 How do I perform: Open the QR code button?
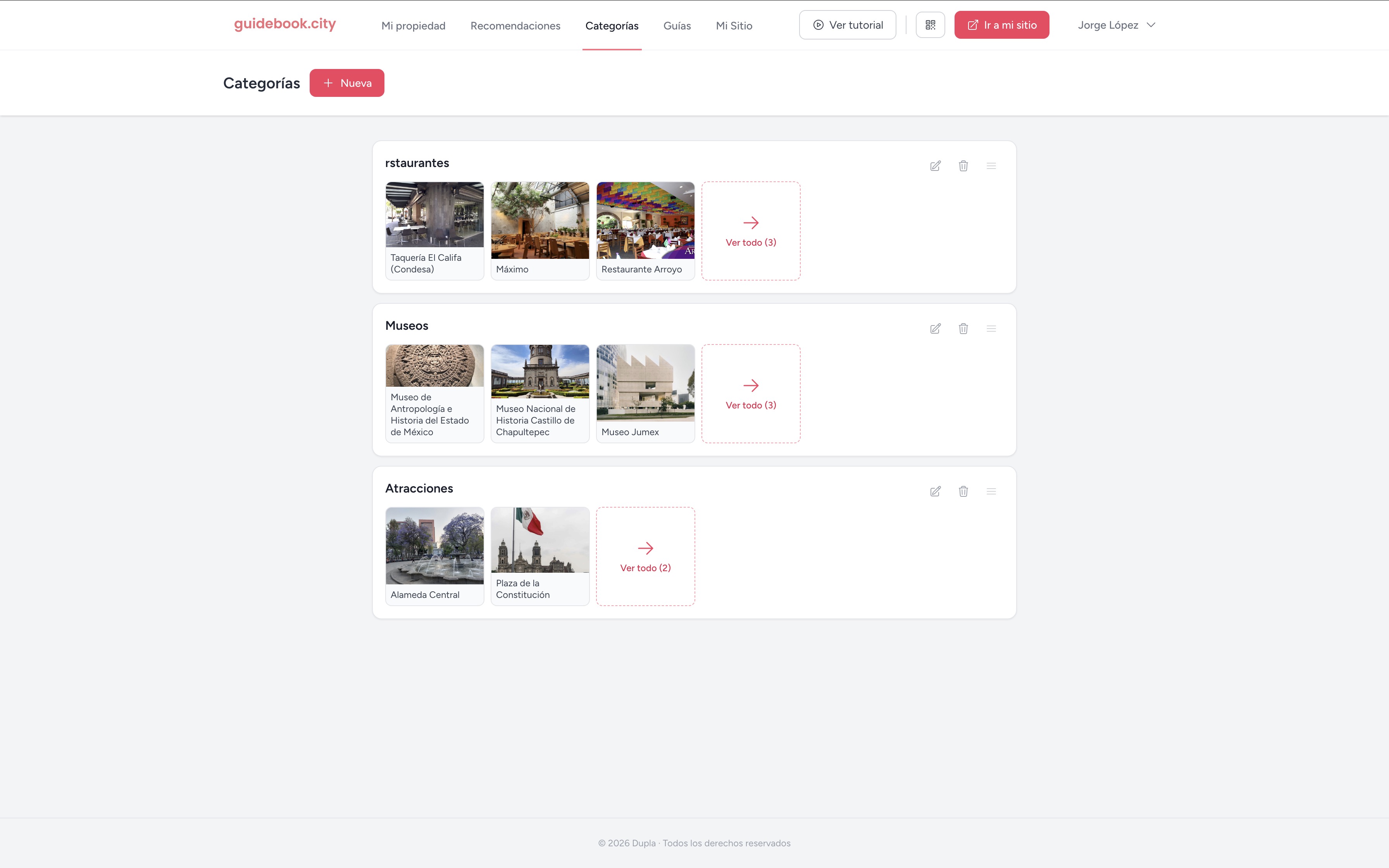pos(931,25)
